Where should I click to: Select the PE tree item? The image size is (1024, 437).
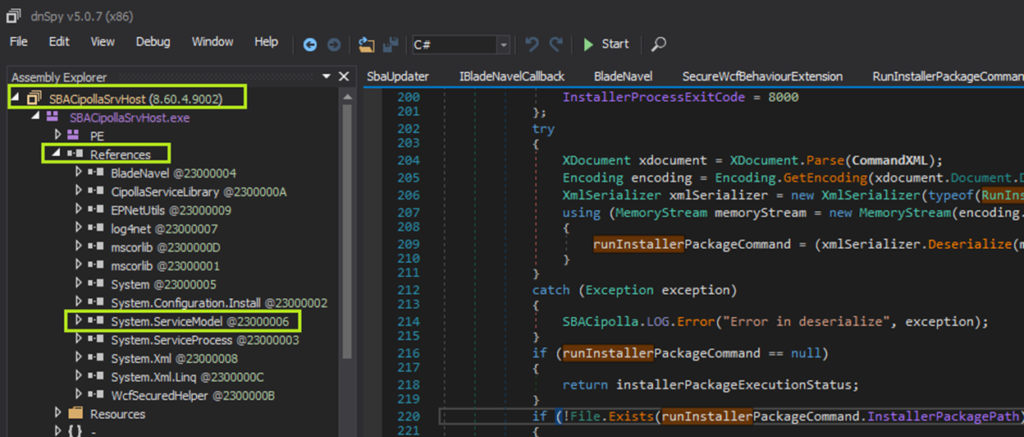tap(97, 136)
